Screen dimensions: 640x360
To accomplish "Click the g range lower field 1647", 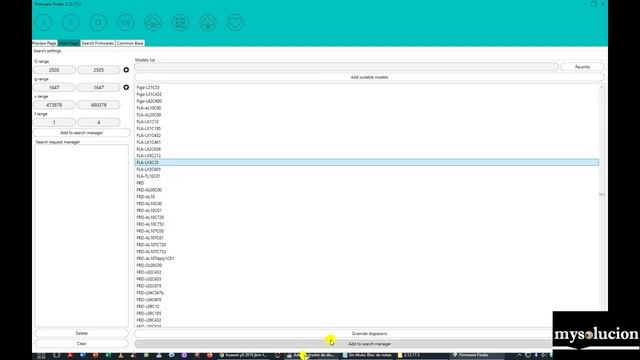I will point(54,87).
